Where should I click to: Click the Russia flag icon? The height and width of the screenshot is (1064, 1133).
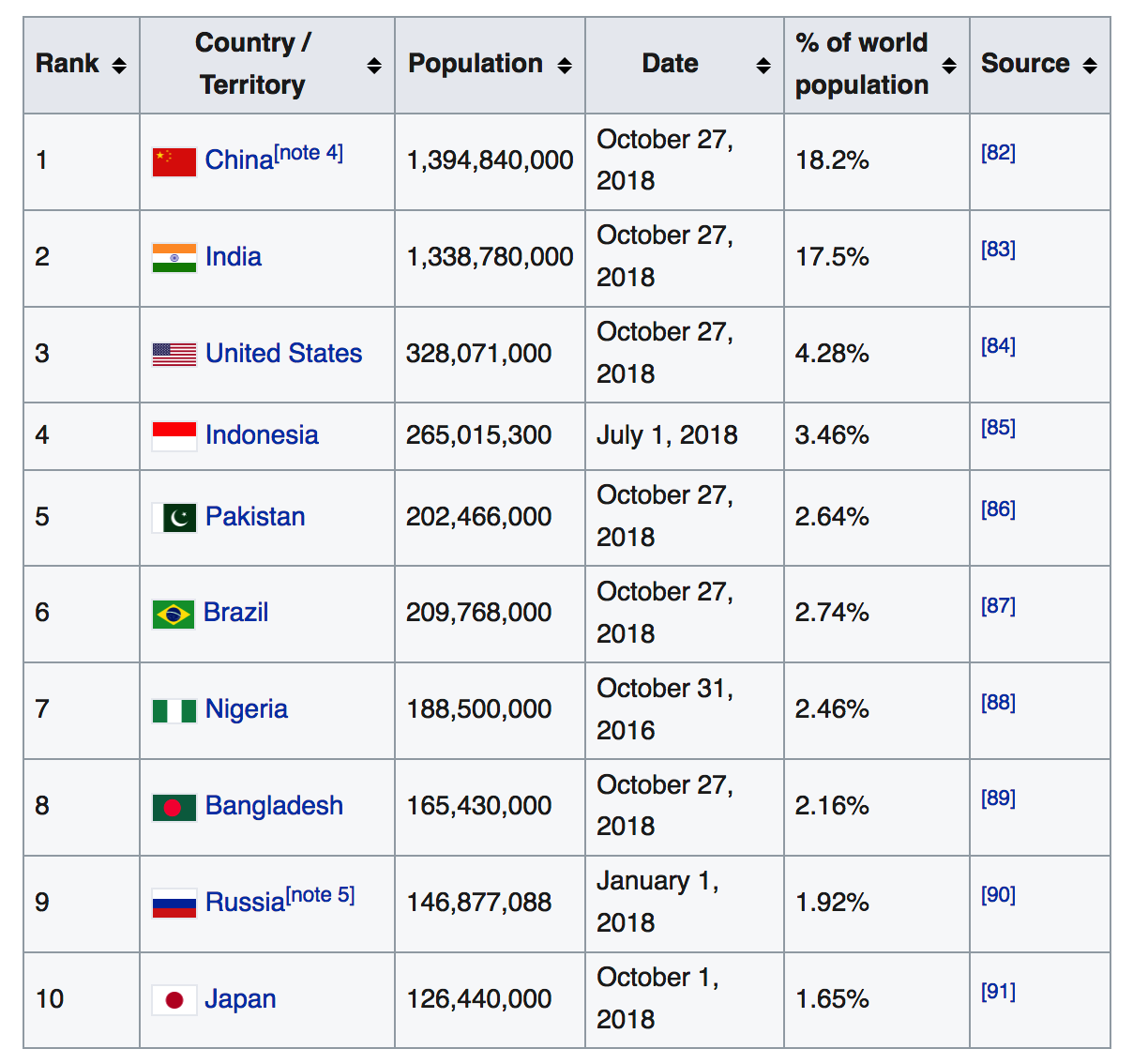(174, 904)
